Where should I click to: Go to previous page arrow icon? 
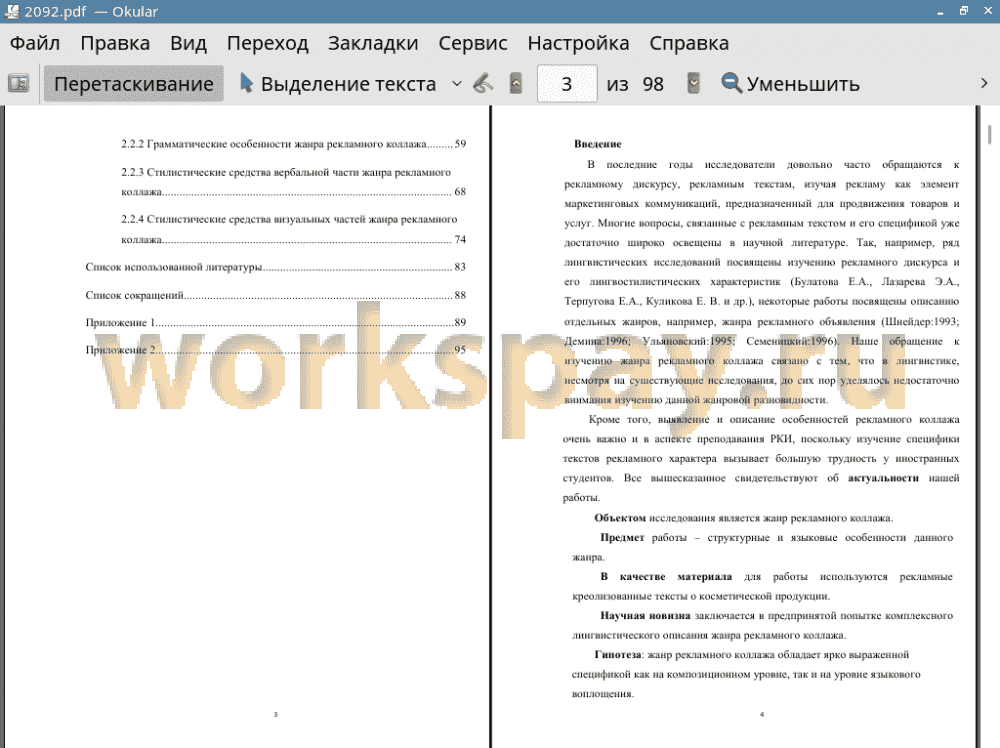tap(516, 84)
